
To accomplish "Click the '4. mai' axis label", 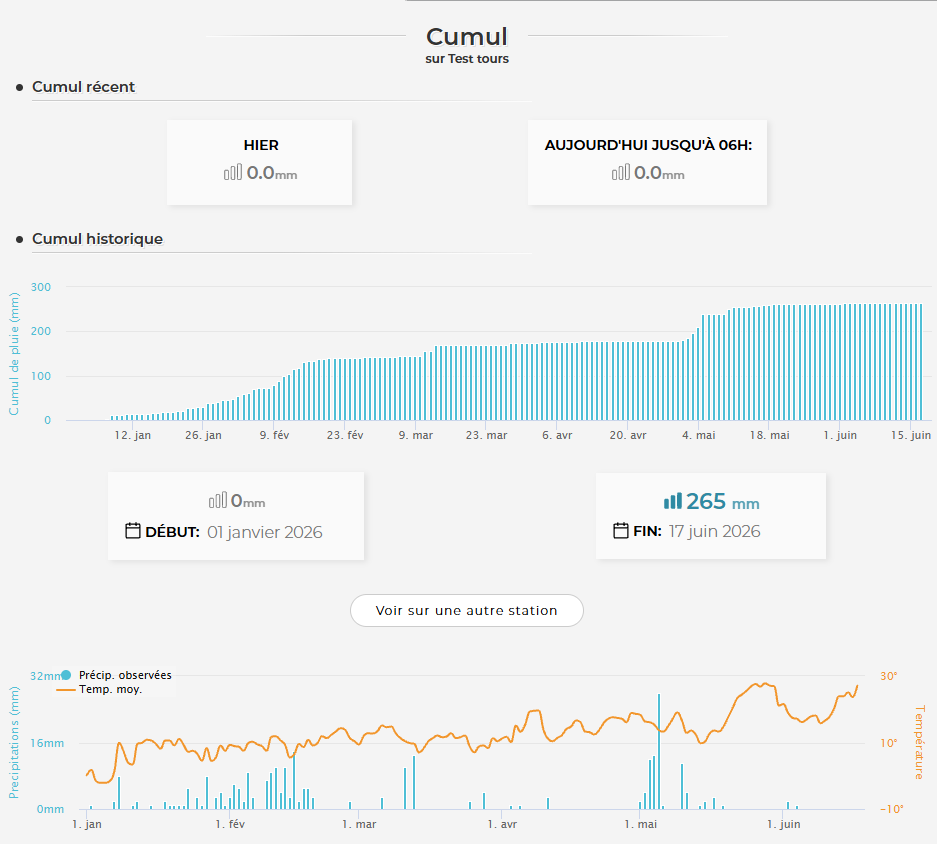I will 699,435.
